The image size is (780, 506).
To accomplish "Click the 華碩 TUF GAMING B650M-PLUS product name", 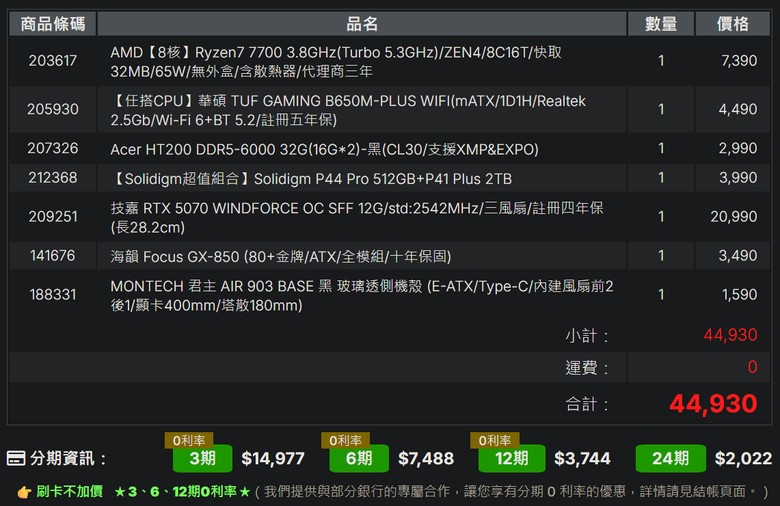I will click(348, 110).
